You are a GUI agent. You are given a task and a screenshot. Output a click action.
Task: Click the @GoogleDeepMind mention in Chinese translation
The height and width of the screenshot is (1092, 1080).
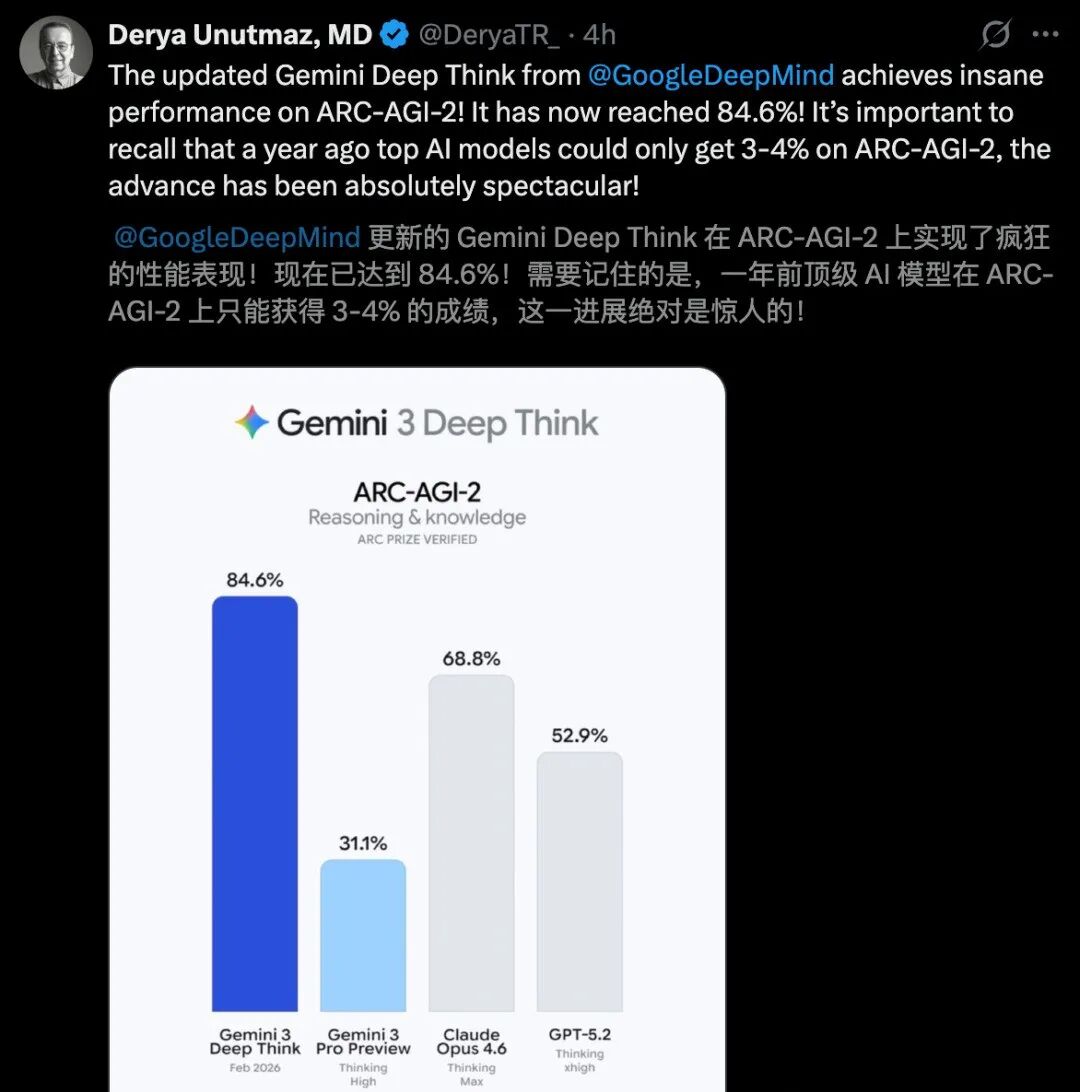tap(237, 237)
